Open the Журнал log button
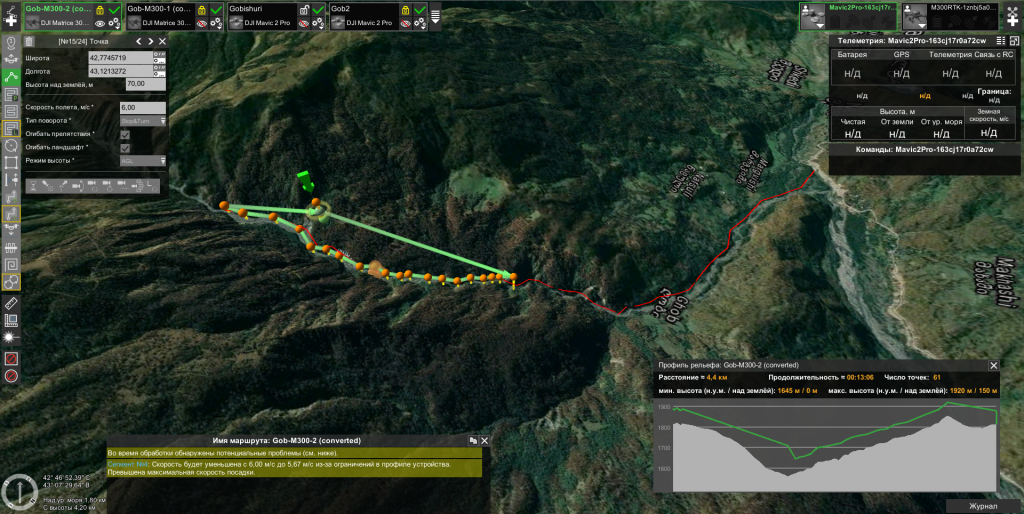1024x514 pixels. [x=984, y=506]
